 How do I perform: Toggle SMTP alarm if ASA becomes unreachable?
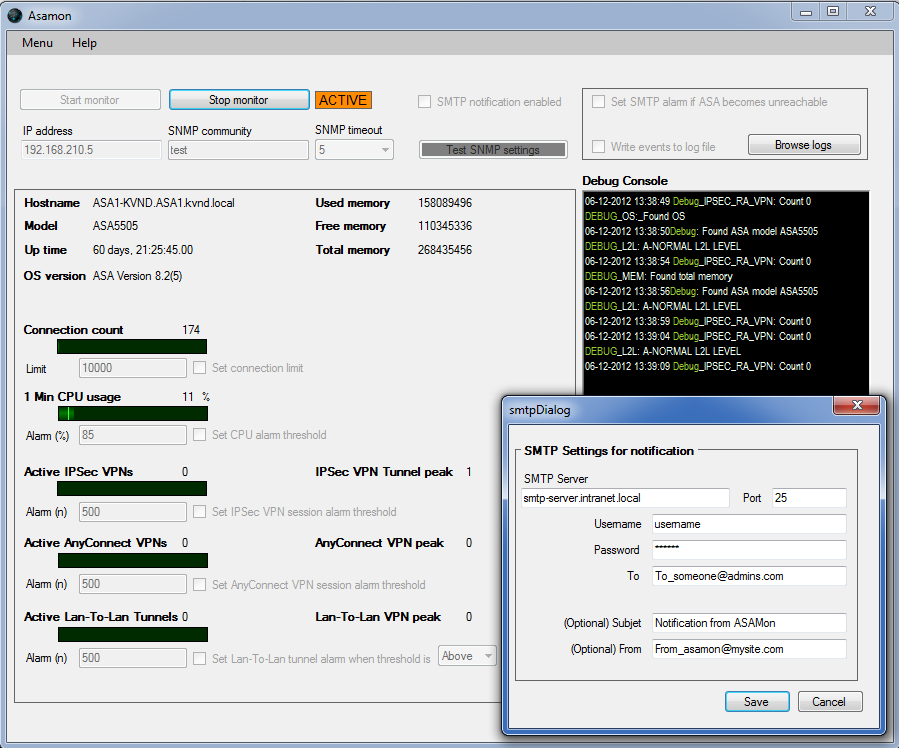coord(598,101)
